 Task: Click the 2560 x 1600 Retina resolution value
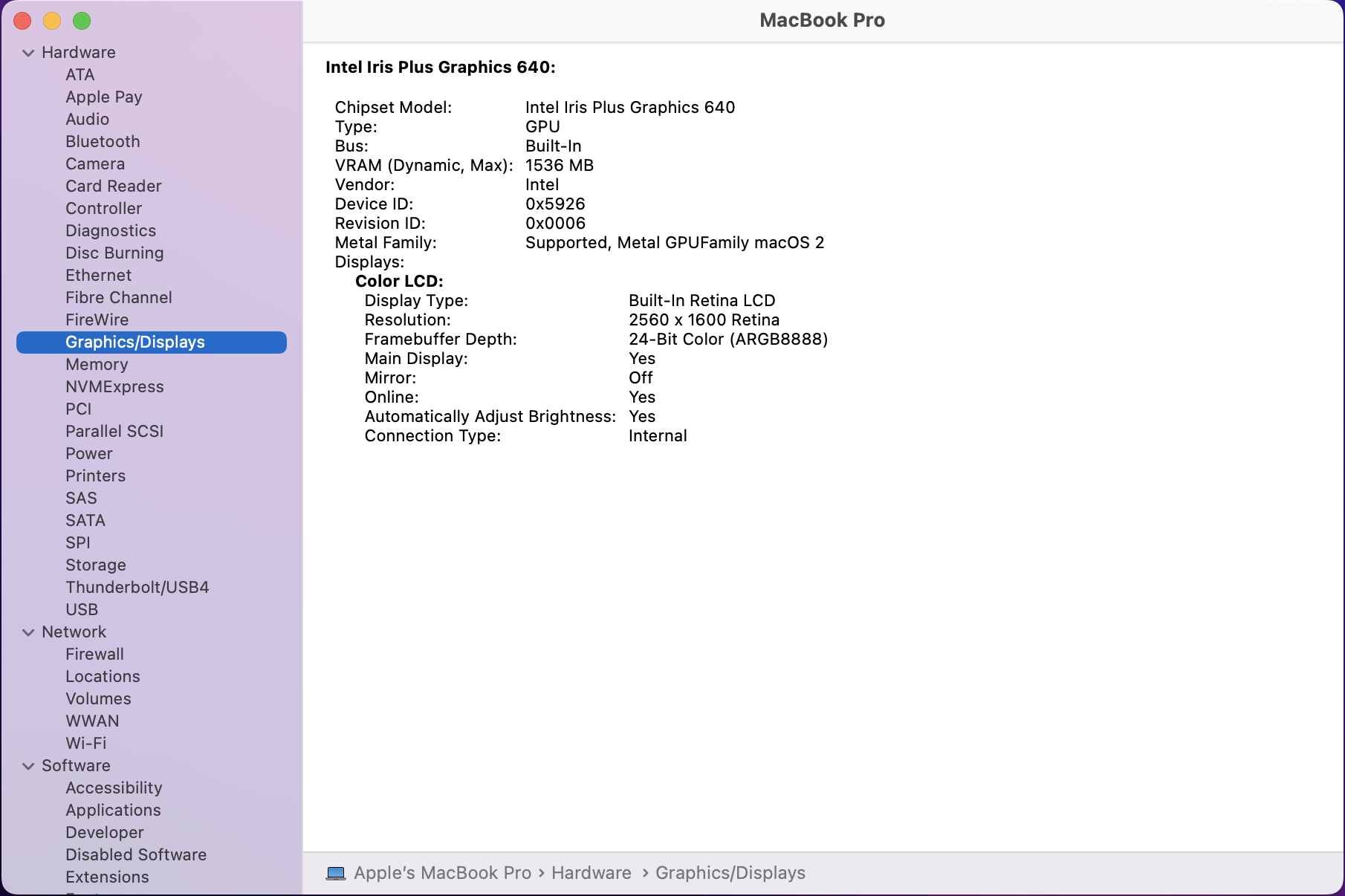pos(704,320)
